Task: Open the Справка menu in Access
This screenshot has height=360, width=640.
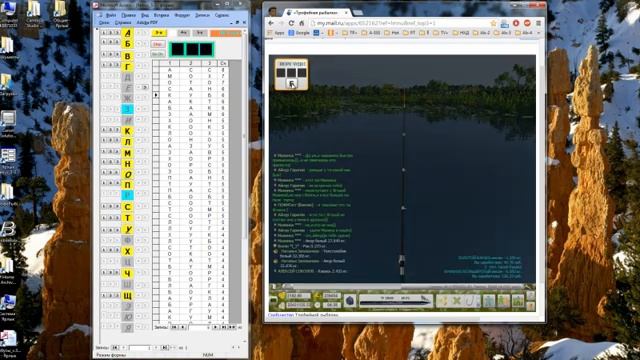Action: point(123,22)
